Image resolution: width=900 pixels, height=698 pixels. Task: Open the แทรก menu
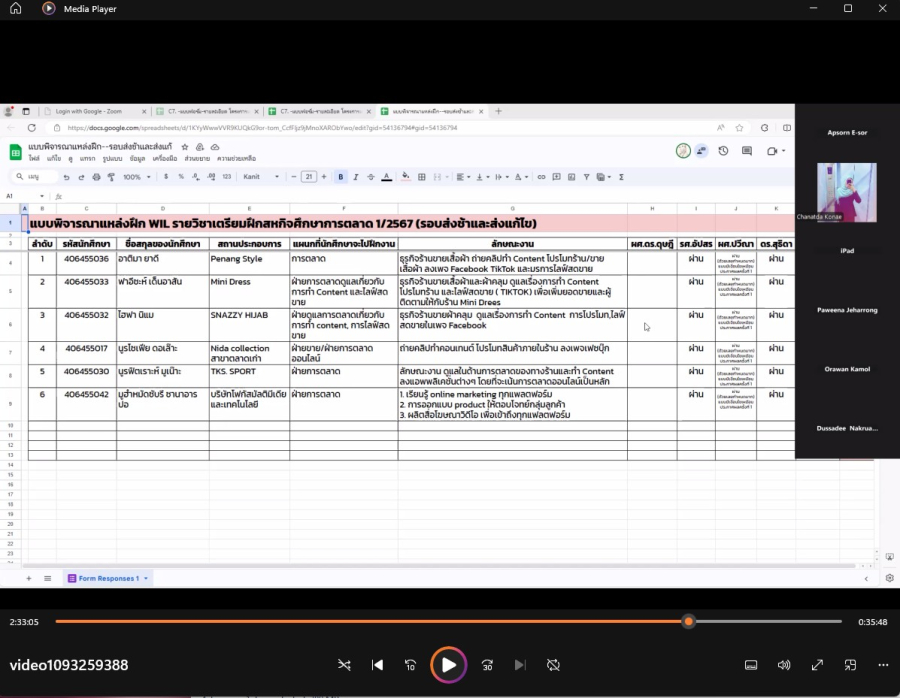(88, 158)
